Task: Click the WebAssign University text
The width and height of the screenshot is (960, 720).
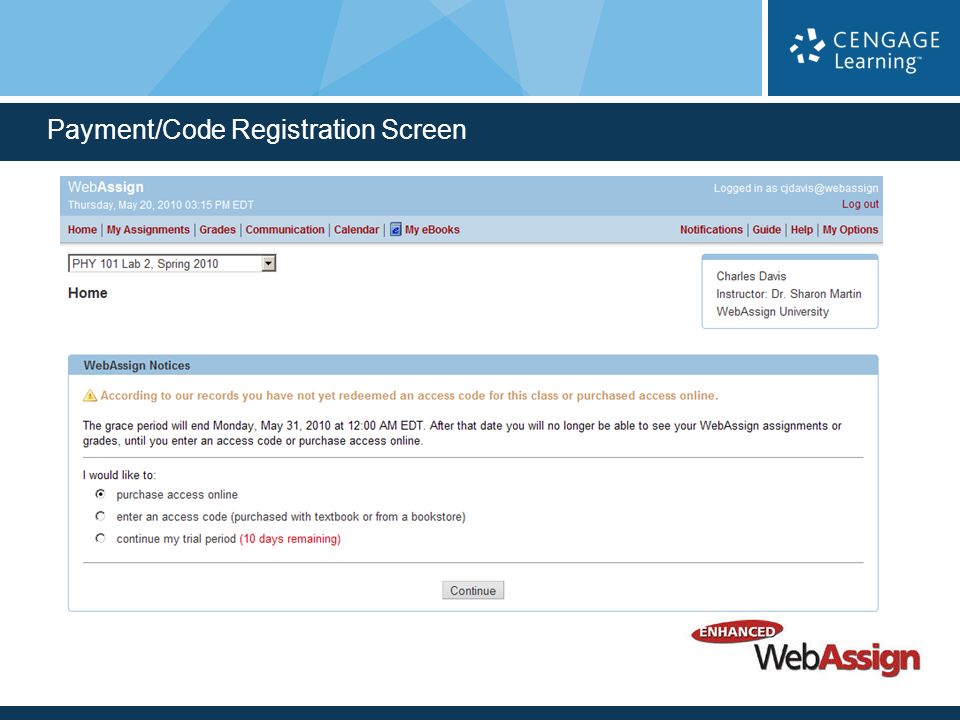Action: pyautogui.click(x=773, y=312)
